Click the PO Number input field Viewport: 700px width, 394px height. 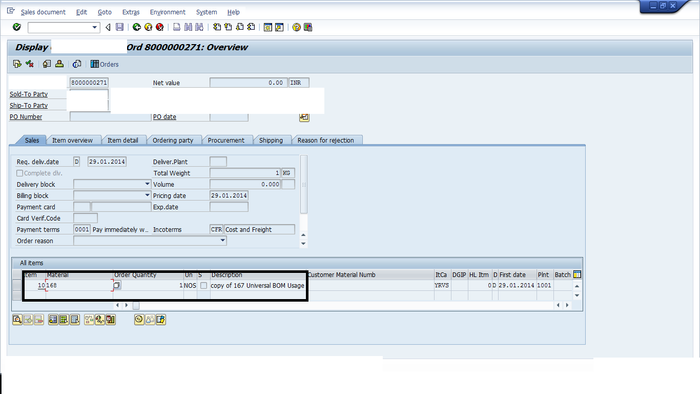(x=111, y=117)
